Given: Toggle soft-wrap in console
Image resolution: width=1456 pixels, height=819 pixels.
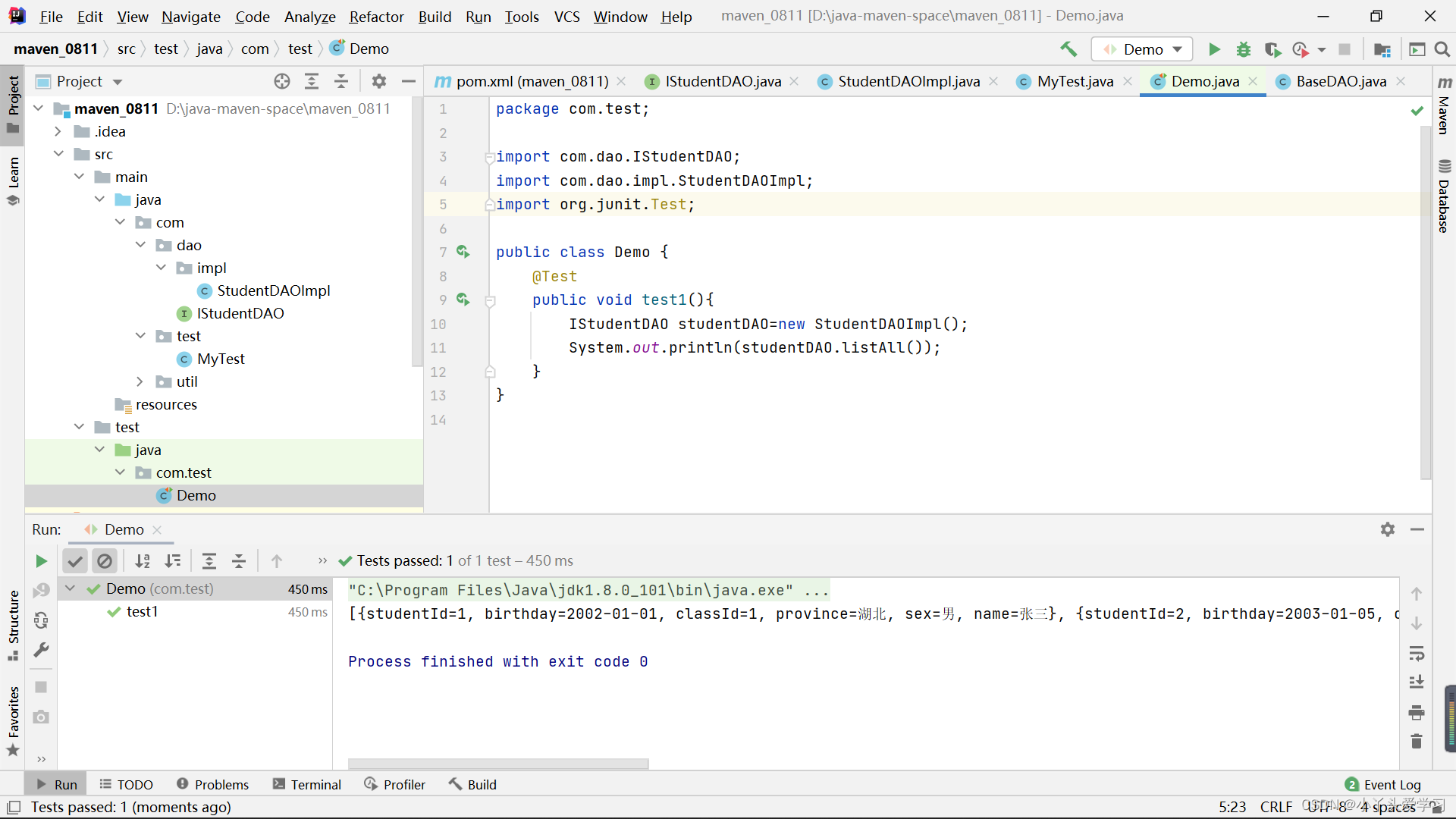Looking at the screenshot, I should point(1417,653).
